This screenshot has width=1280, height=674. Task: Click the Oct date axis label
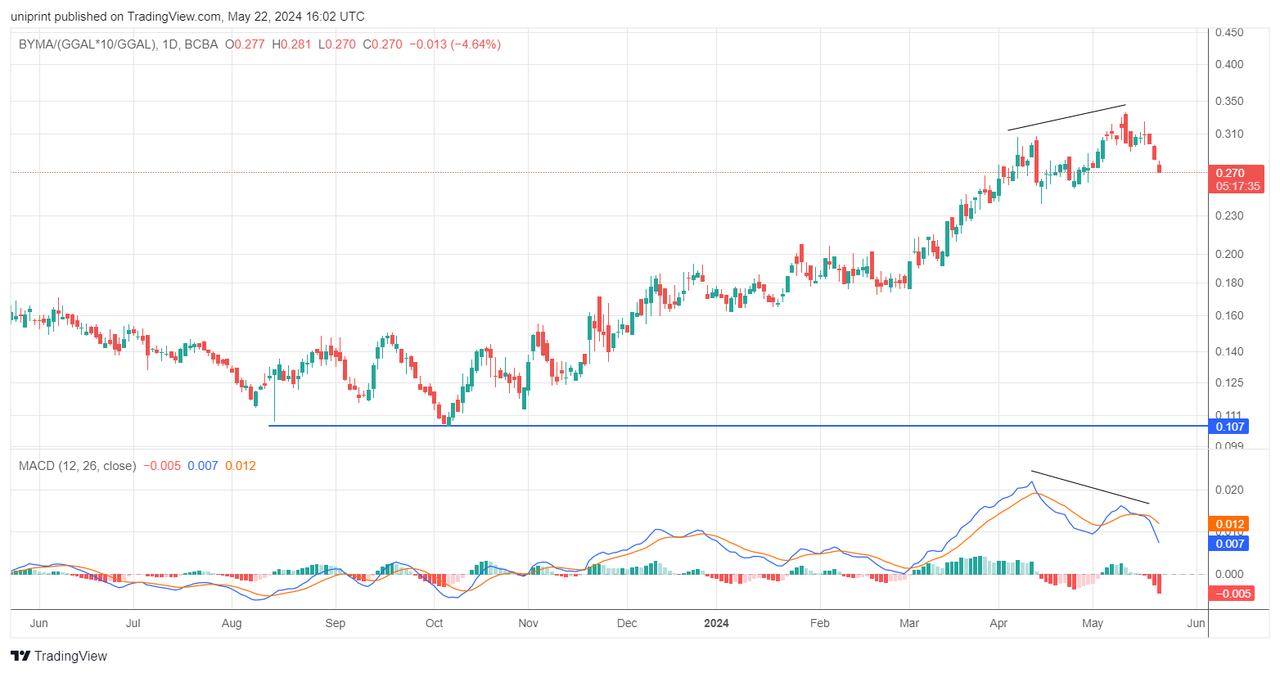tap(433, 623)
